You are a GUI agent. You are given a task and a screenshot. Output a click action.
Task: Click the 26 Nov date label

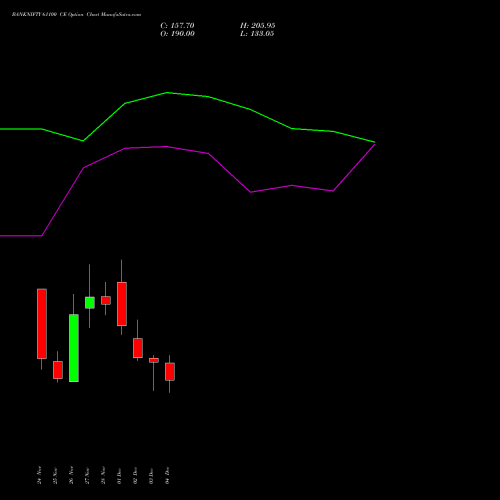[71, 475]
